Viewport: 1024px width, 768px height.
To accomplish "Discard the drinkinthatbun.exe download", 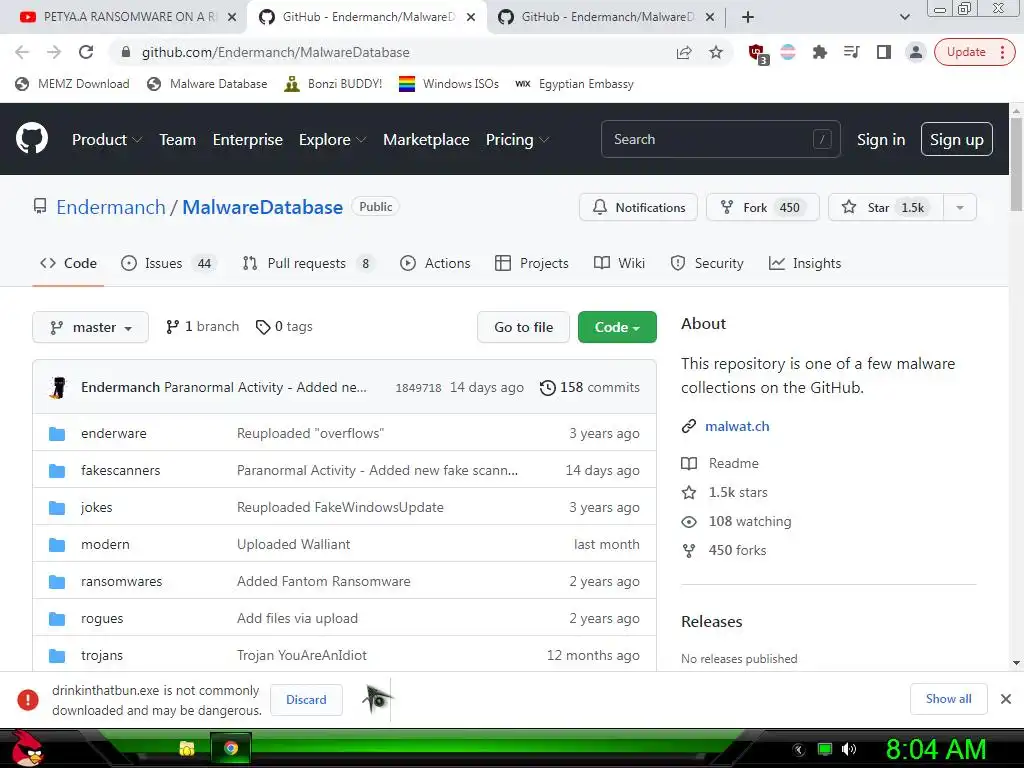I will pyautogui.click(x=306, y=699).
